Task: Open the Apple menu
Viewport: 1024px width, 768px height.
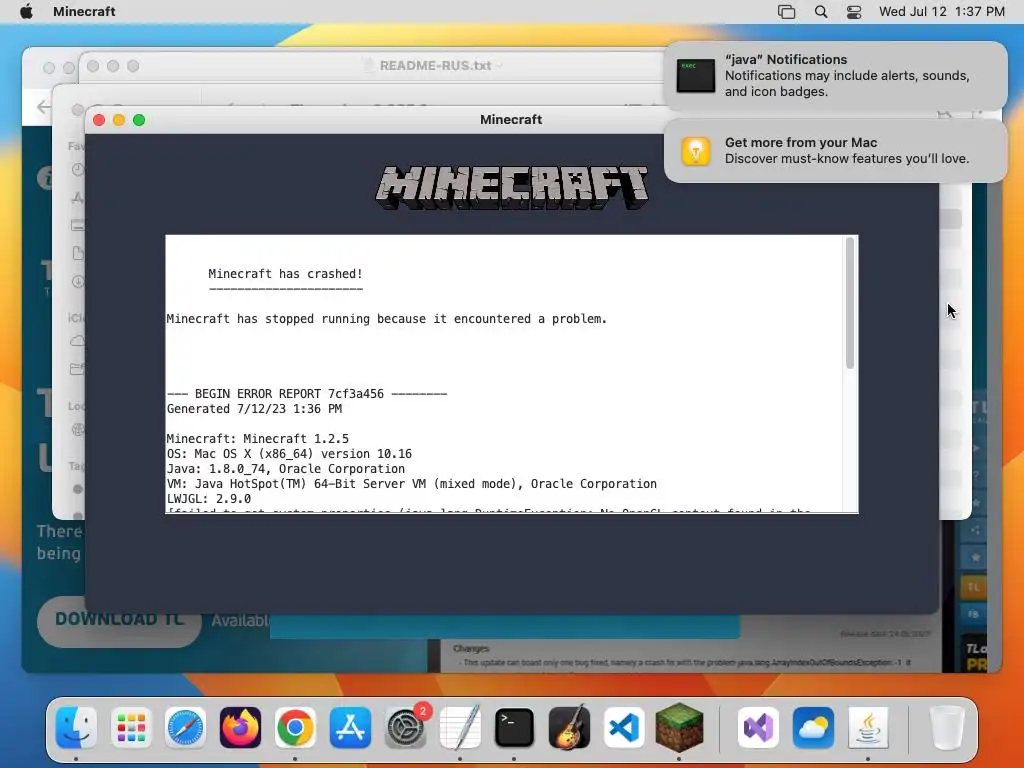Action: (26, 11)
